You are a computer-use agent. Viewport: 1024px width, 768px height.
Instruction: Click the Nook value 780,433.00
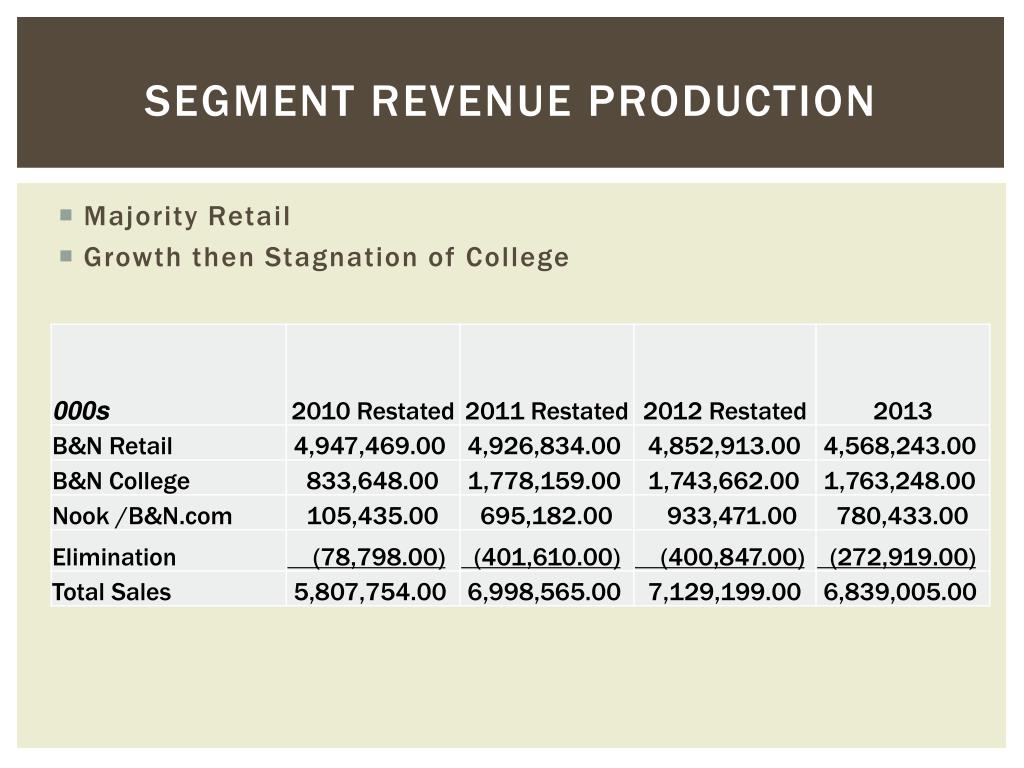[x=903, y=516]
